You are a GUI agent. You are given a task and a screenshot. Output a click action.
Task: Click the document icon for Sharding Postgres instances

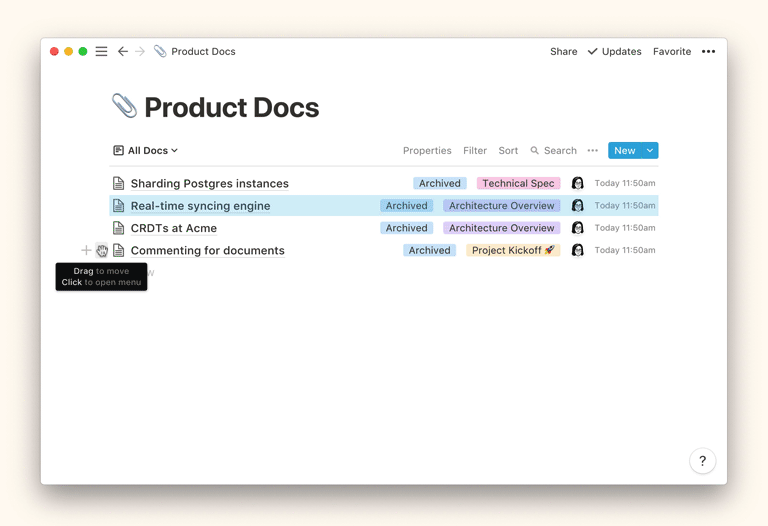pyautogui.click(x=118, y=183)
